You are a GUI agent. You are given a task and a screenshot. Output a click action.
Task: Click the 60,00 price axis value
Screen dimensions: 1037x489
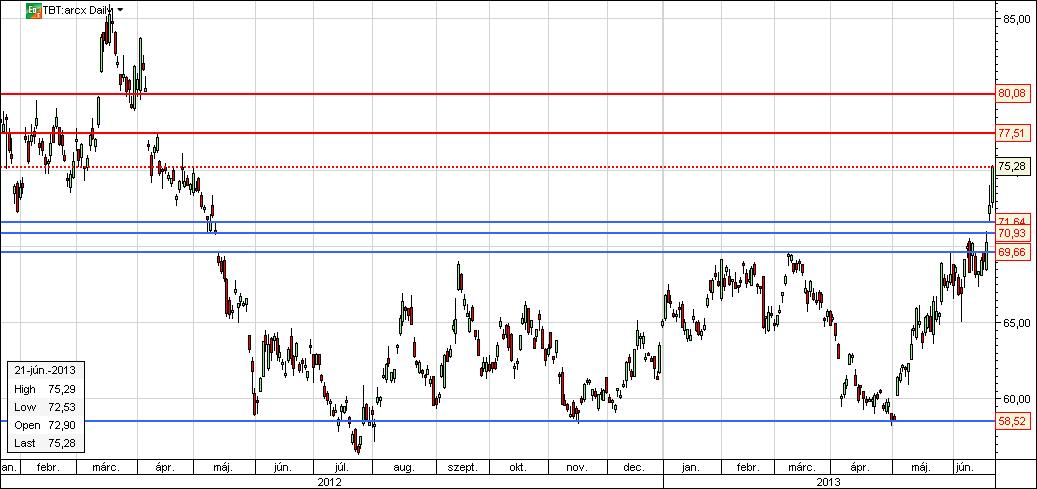1016,399
